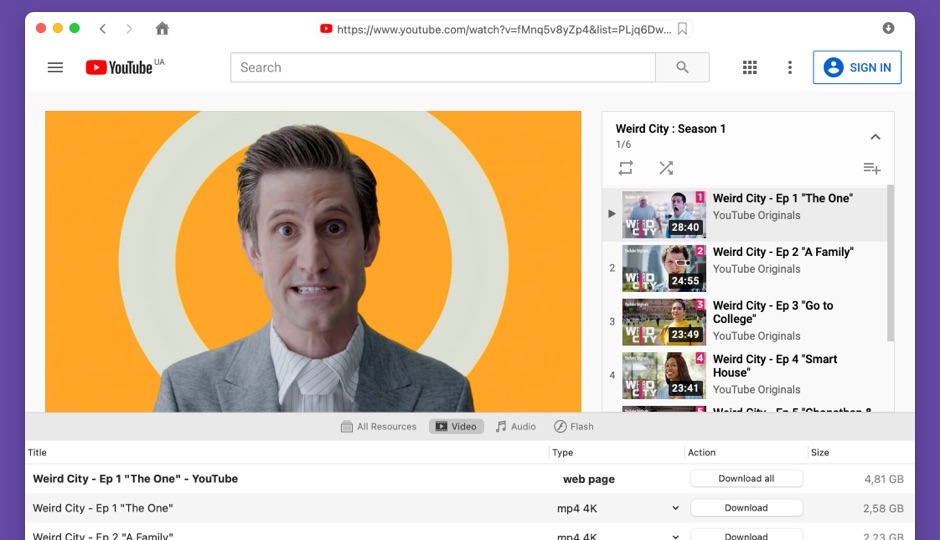Click in the YouTube Search field
This screenshot has width=940, height=540.
(x=442, y=67)
